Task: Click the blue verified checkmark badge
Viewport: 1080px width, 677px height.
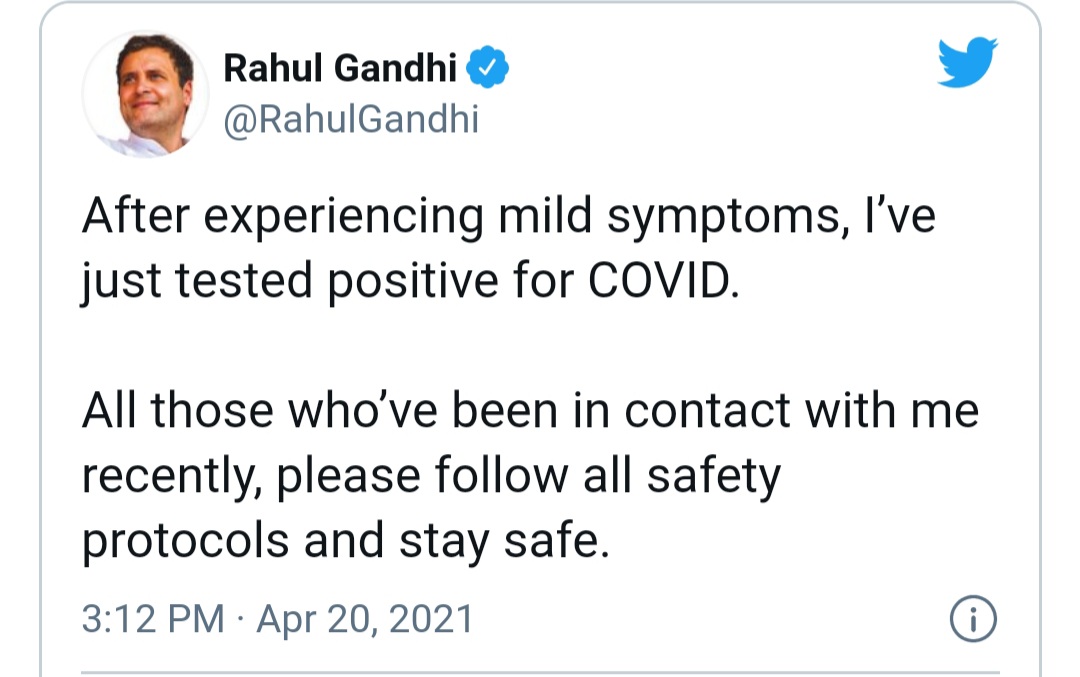Action: pyautogui.click(x=488, y=67)
